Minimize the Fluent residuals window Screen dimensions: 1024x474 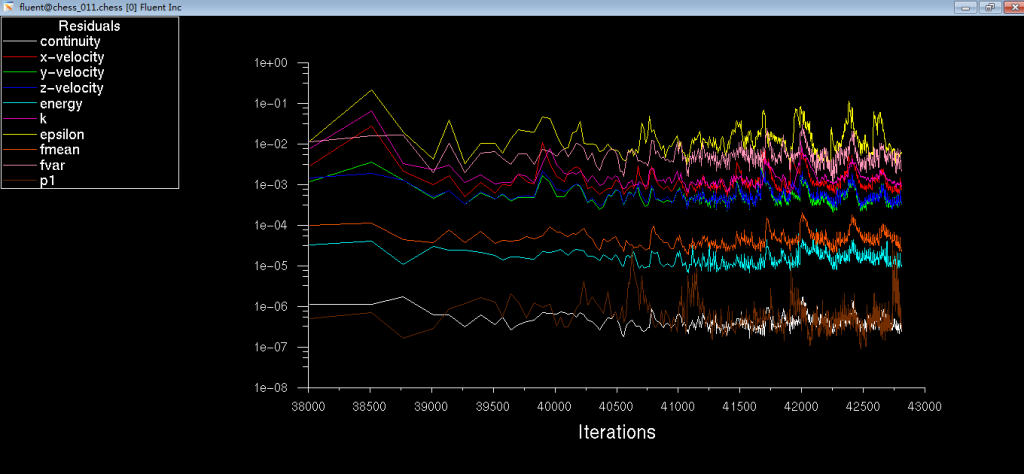point(965,7)
